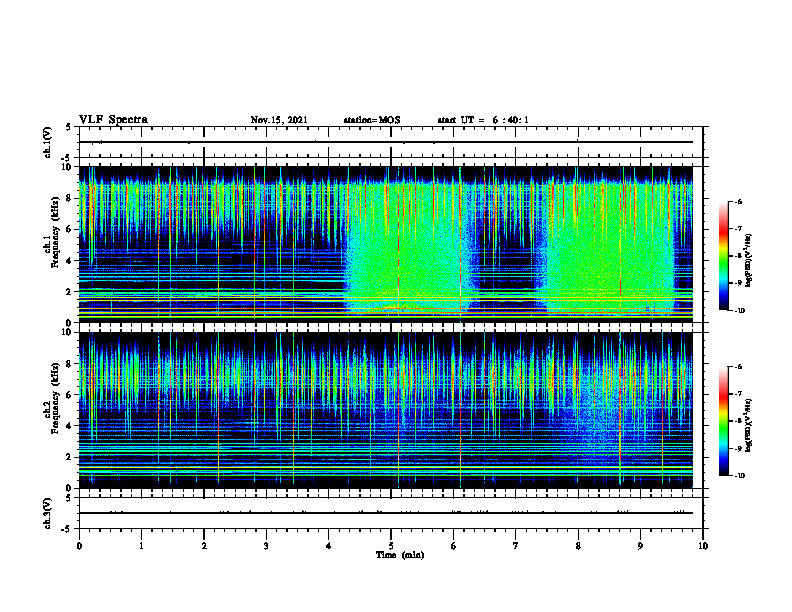Click the time axis tick label "1"

point(141,546)
